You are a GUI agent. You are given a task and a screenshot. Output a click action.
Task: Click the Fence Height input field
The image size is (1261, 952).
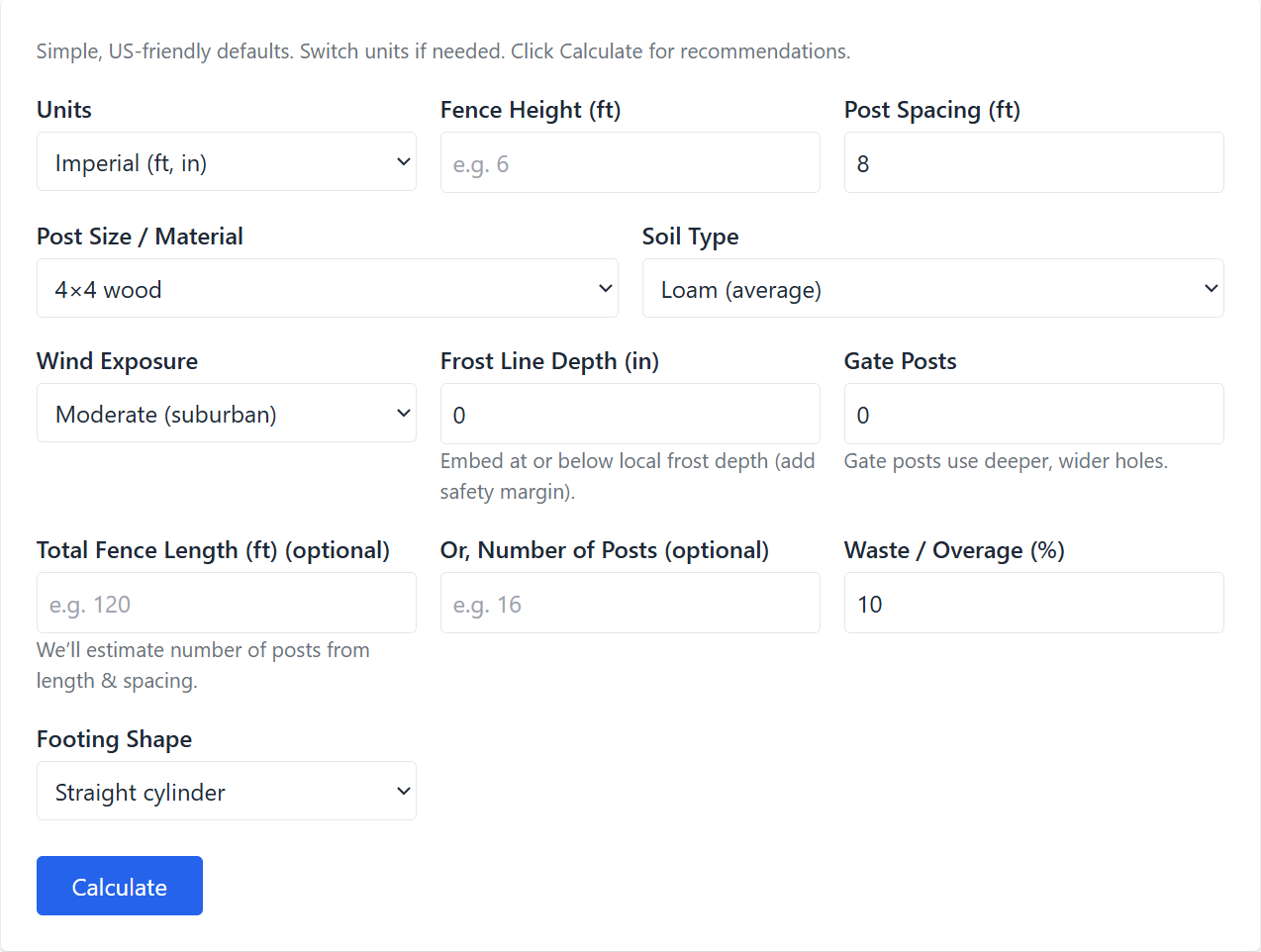pos(630,163)
